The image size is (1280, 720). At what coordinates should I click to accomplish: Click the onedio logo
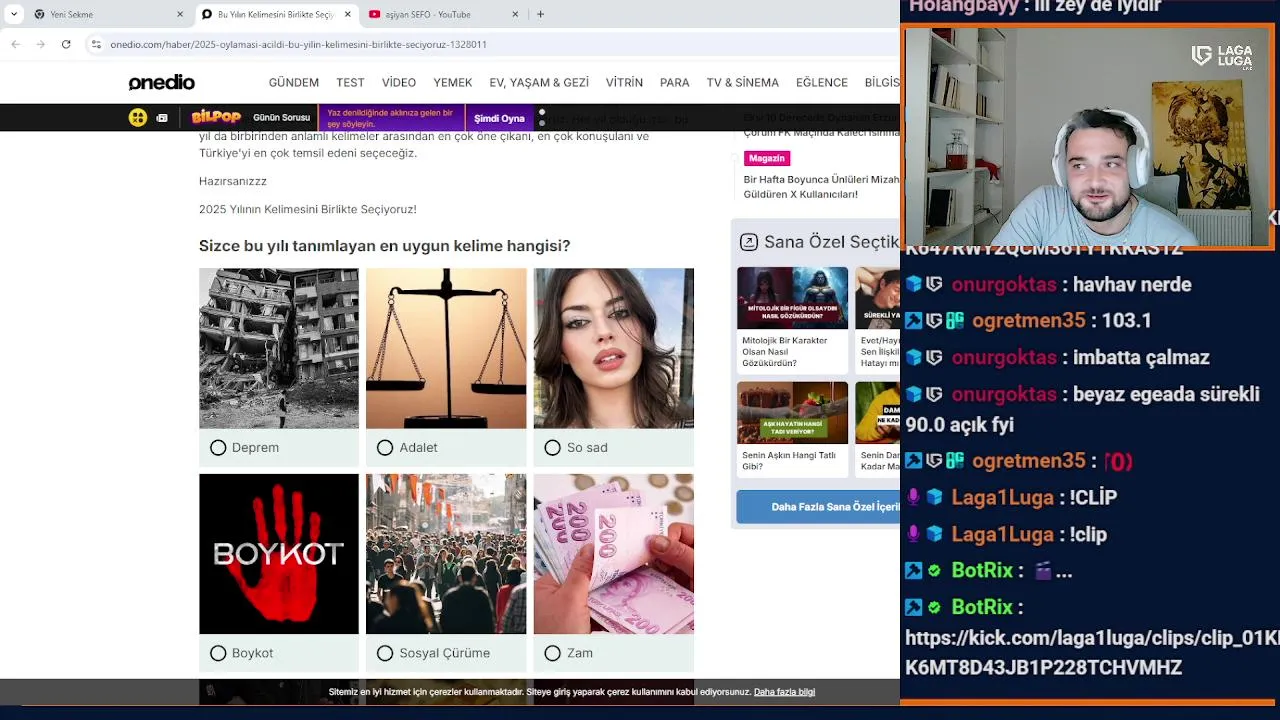(x=161, y=82)
